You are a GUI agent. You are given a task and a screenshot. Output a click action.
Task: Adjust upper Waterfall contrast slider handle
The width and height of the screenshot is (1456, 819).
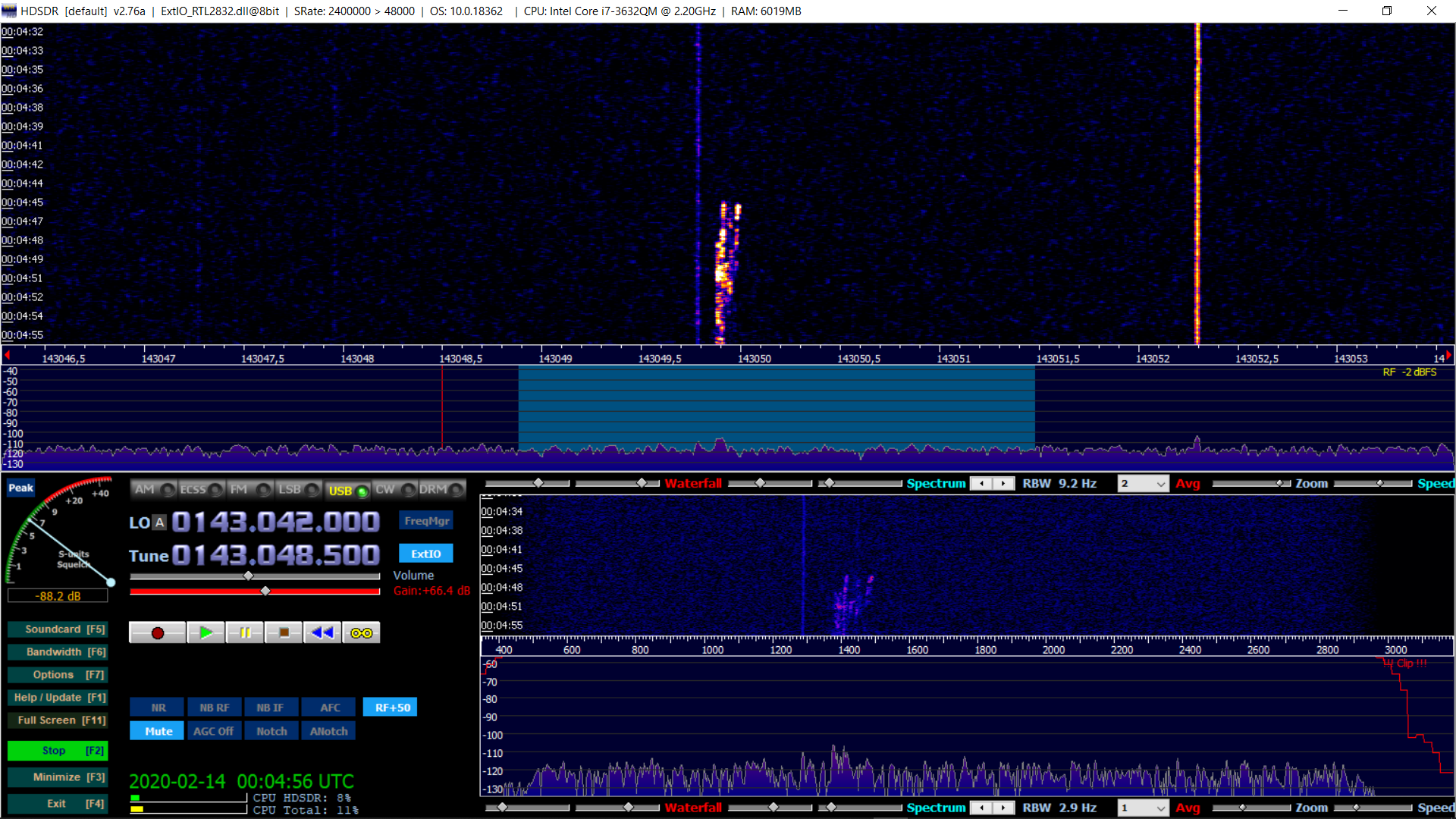pos(642,483)
